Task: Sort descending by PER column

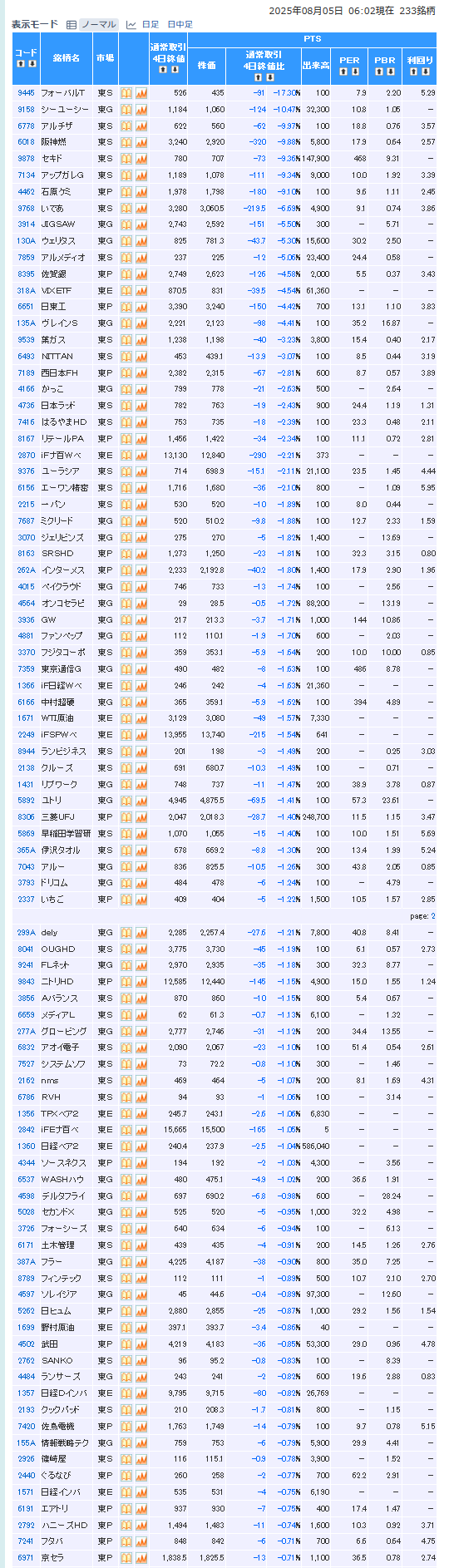Action: (x=355, y=71)
